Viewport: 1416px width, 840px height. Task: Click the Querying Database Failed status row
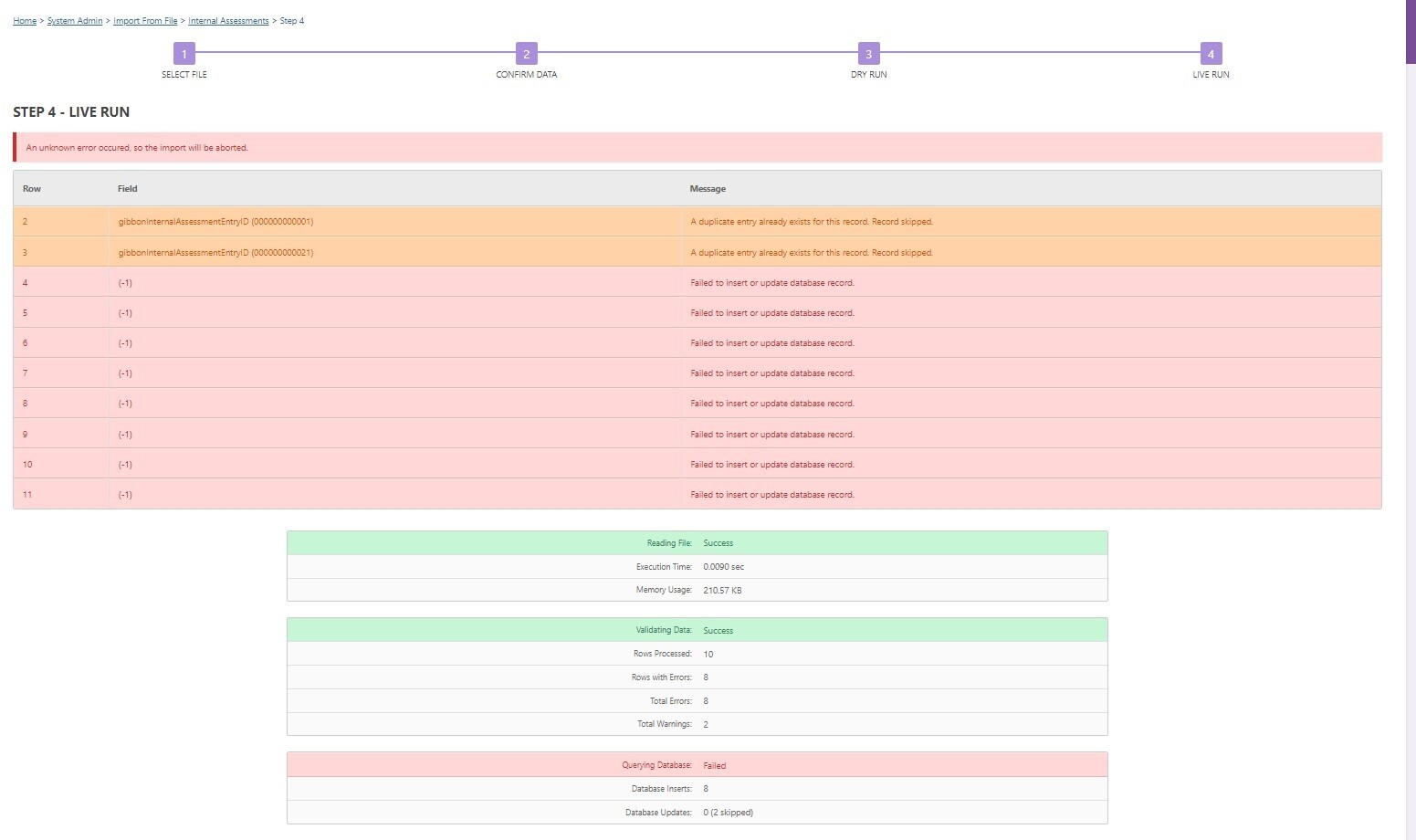698,765
